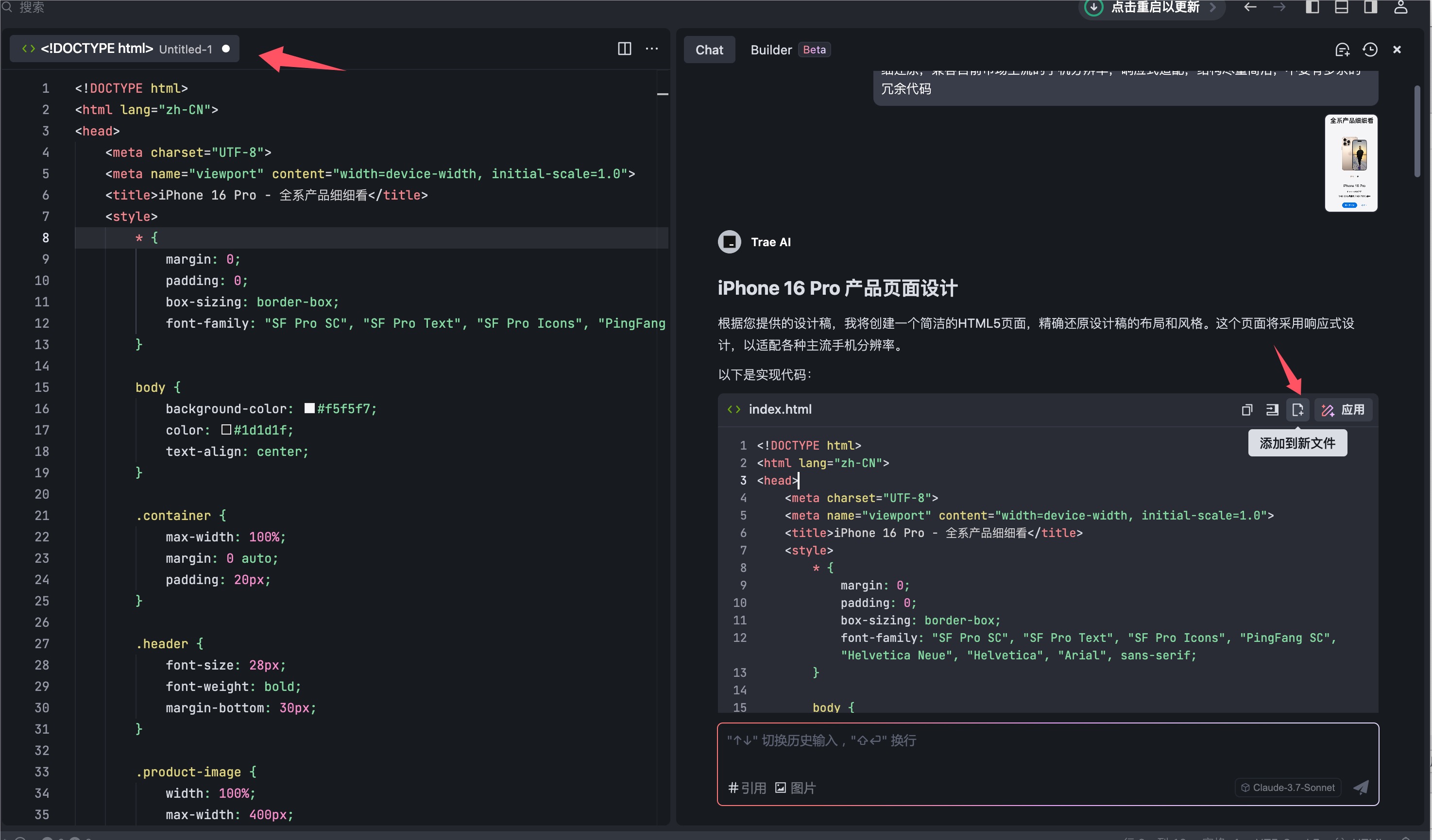This screenshot has width=1432, height=840.
Task: Copy the index.html code block
Action: 1247,409
